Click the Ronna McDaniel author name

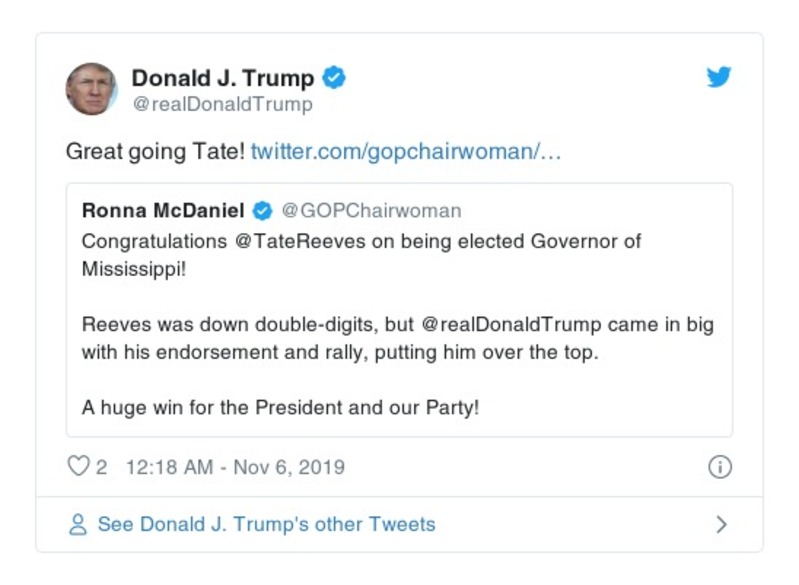tap(164, 211)
